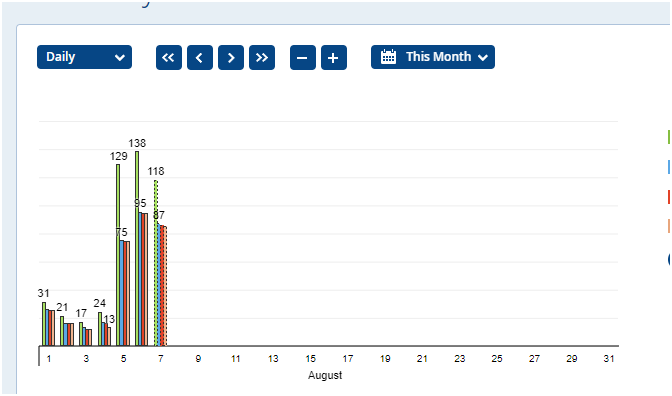Click the x-axis day label 21

(423, 359)
